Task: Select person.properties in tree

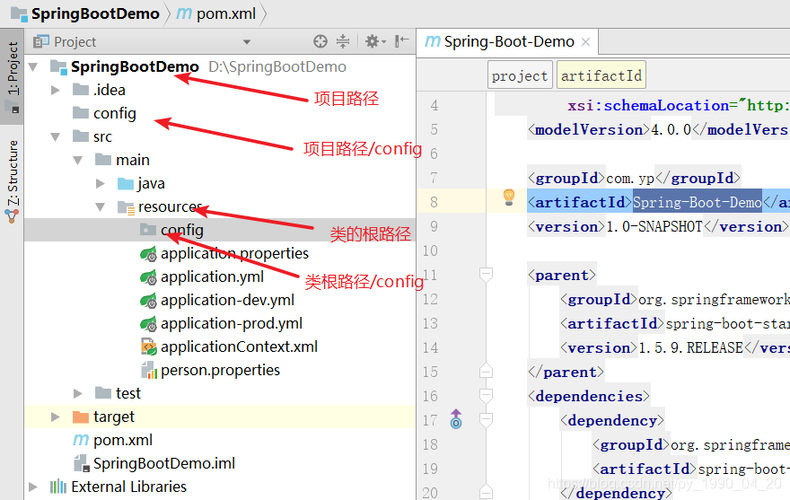Action: point(220,370)
